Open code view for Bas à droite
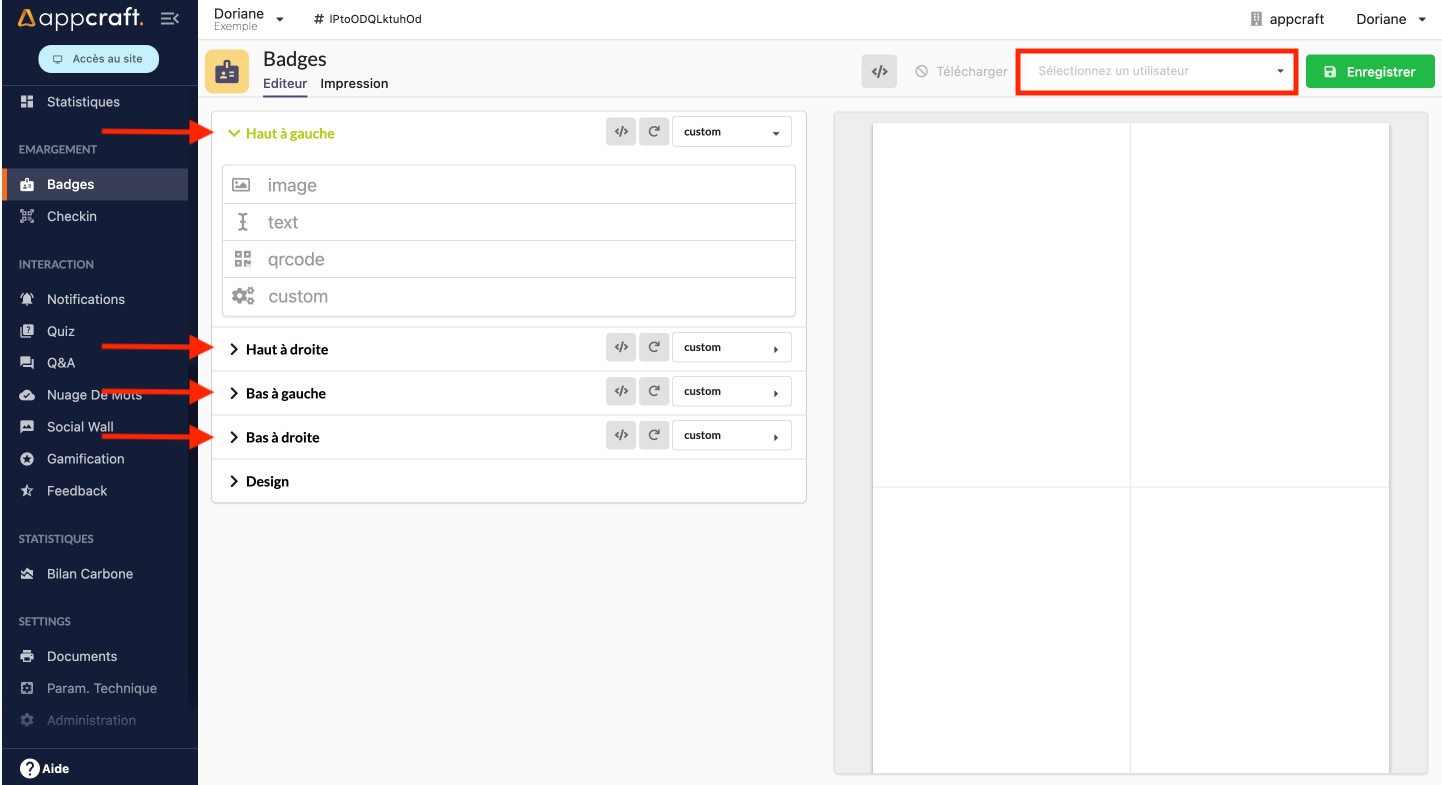 (x=621, y=435)
